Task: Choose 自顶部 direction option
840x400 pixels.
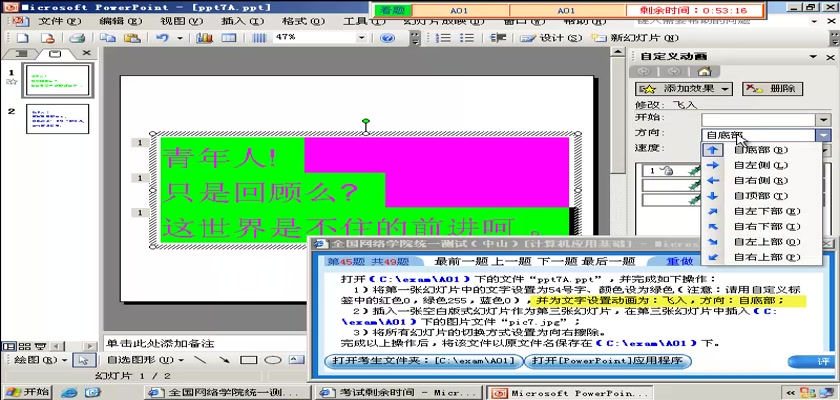Action: (x=762, y=196)
